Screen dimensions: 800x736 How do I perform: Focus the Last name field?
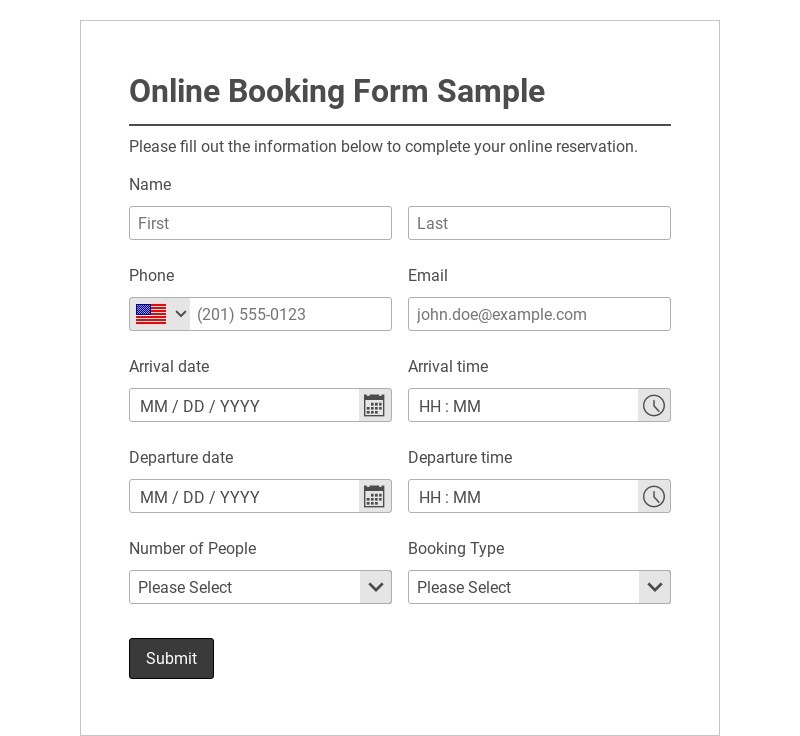click(x=539, y=223)
